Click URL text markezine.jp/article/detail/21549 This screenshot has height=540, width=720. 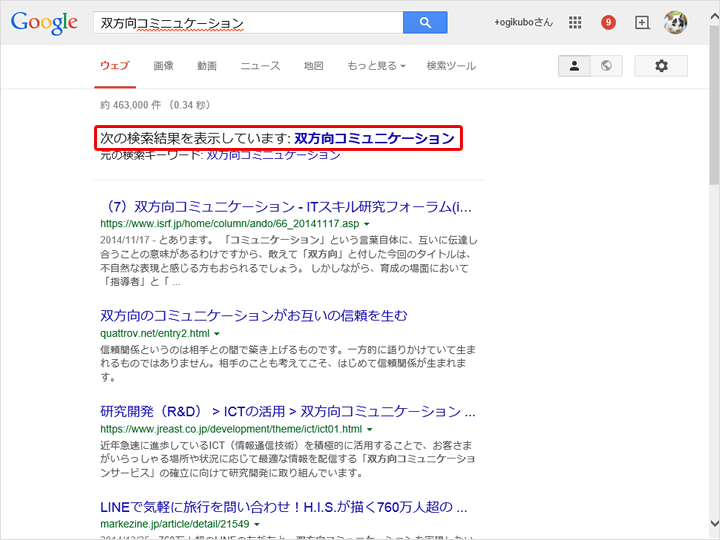pos(174,524)
